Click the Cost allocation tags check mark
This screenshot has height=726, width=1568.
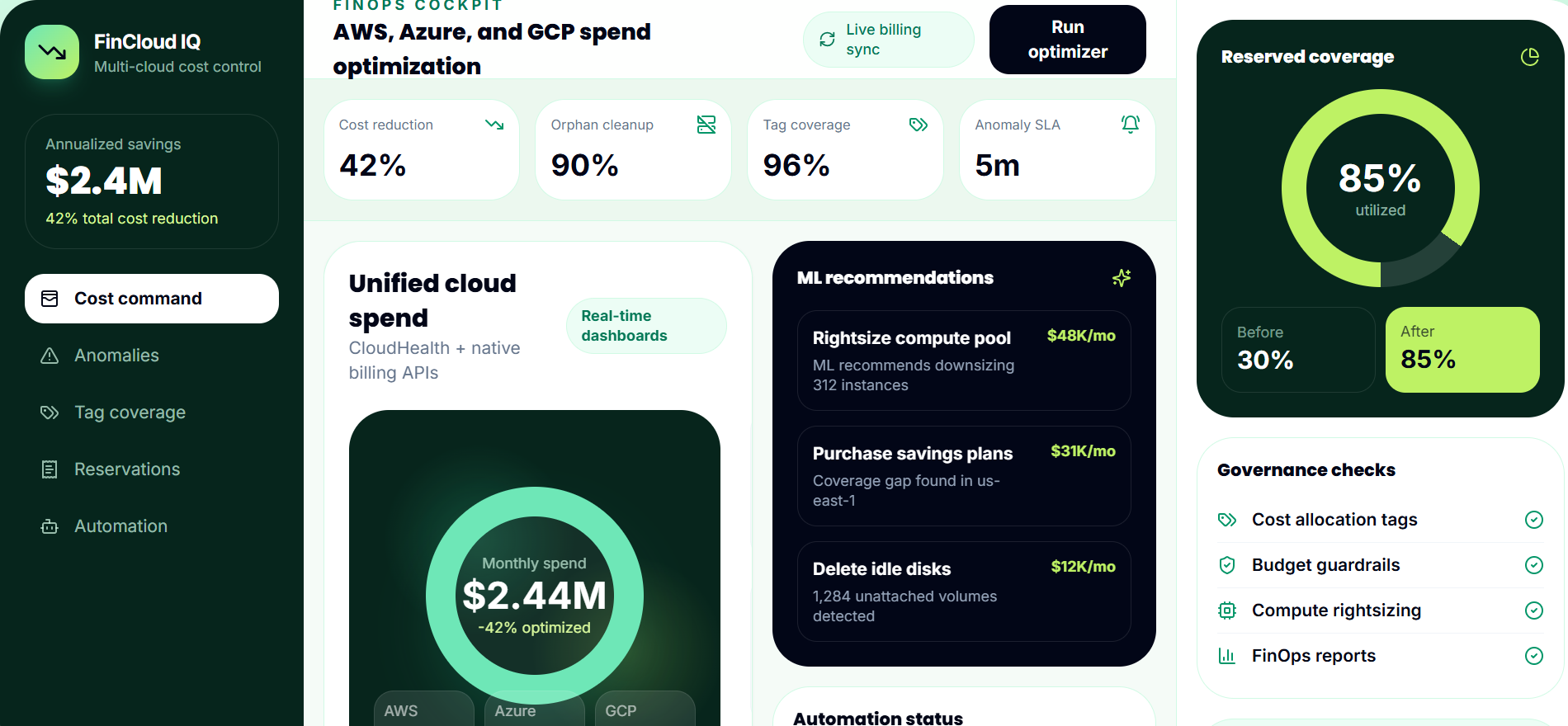tap(1534, 520)
